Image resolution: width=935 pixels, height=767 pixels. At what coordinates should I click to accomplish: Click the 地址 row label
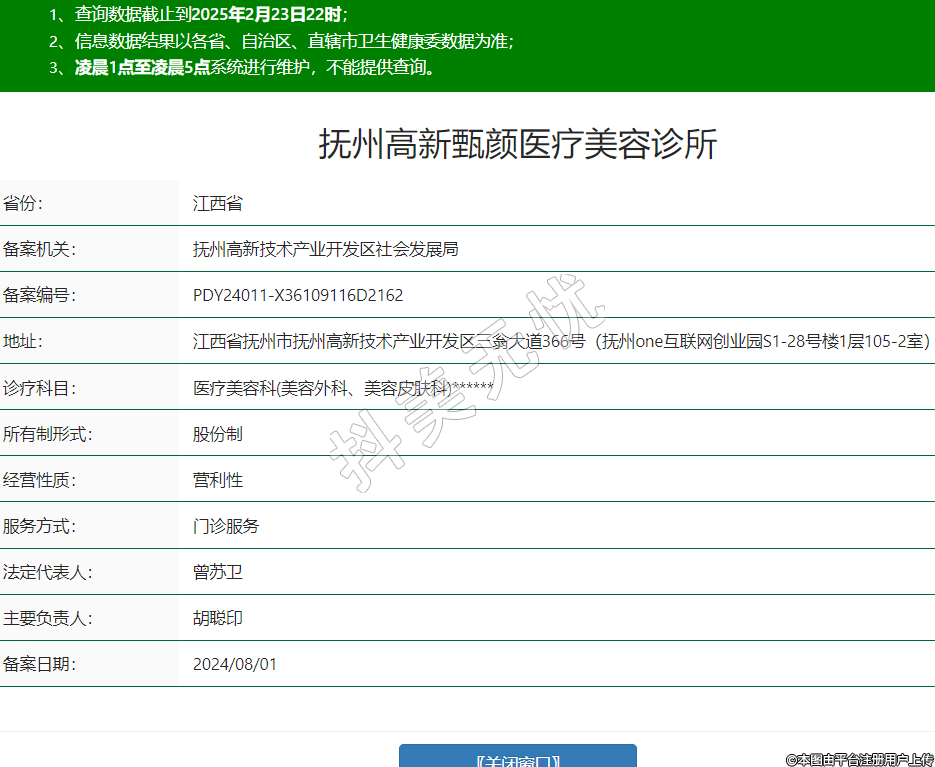[x=23, y=342]
